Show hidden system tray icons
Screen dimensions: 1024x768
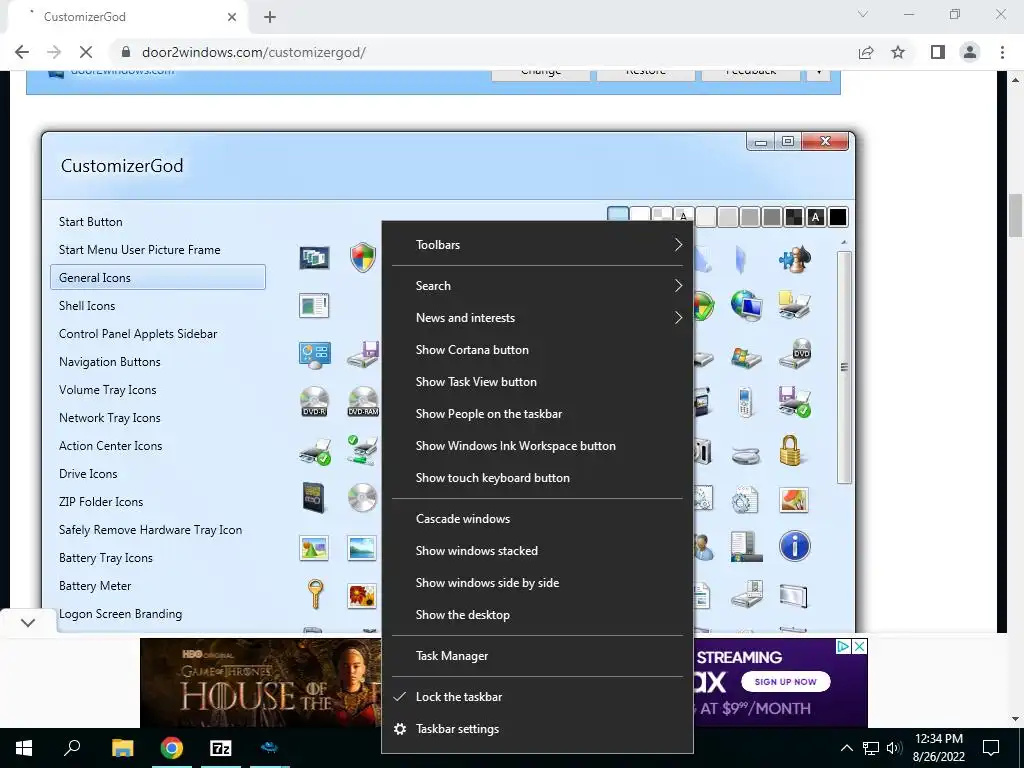point(846,748)
